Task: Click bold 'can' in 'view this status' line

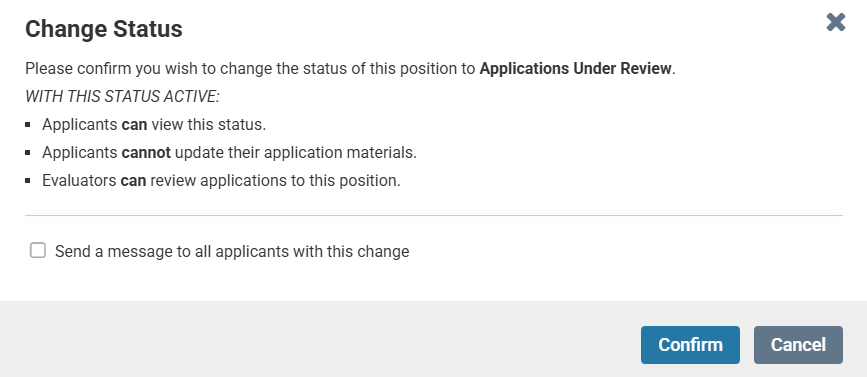Action: 134,124
